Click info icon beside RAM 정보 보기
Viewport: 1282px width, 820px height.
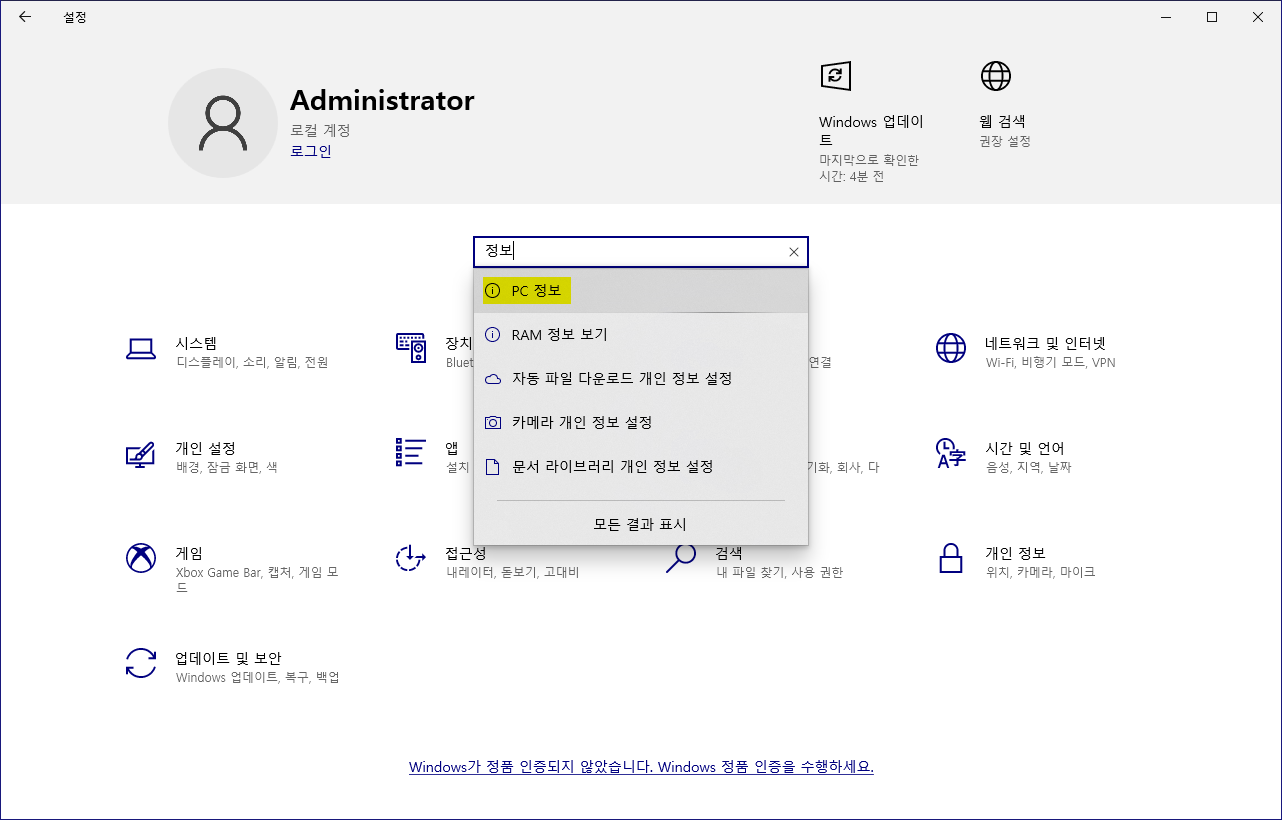(492, 335)
